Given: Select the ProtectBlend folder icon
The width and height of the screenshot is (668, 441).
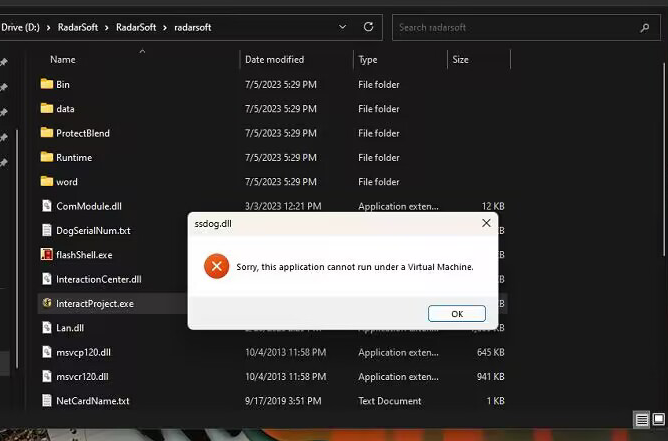Looking at the screenshot, I should (47, 133).
